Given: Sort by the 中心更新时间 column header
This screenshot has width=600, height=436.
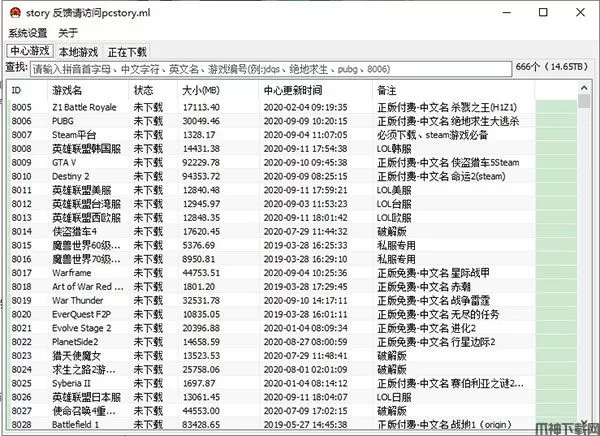Looking at the screenshot, I should 315,90.
